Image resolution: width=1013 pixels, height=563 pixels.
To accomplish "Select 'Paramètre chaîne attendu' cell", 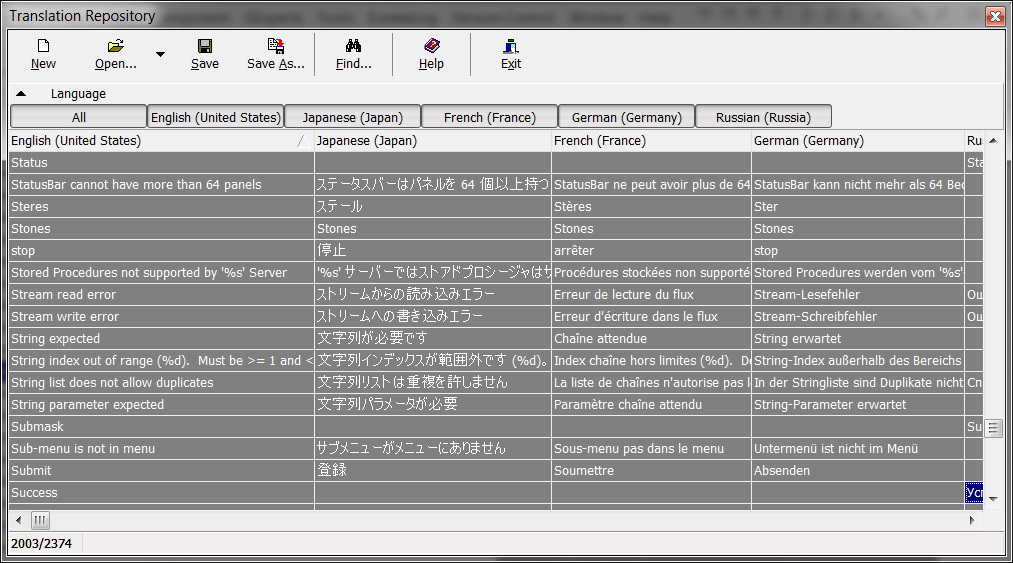I will click(651, 405).
